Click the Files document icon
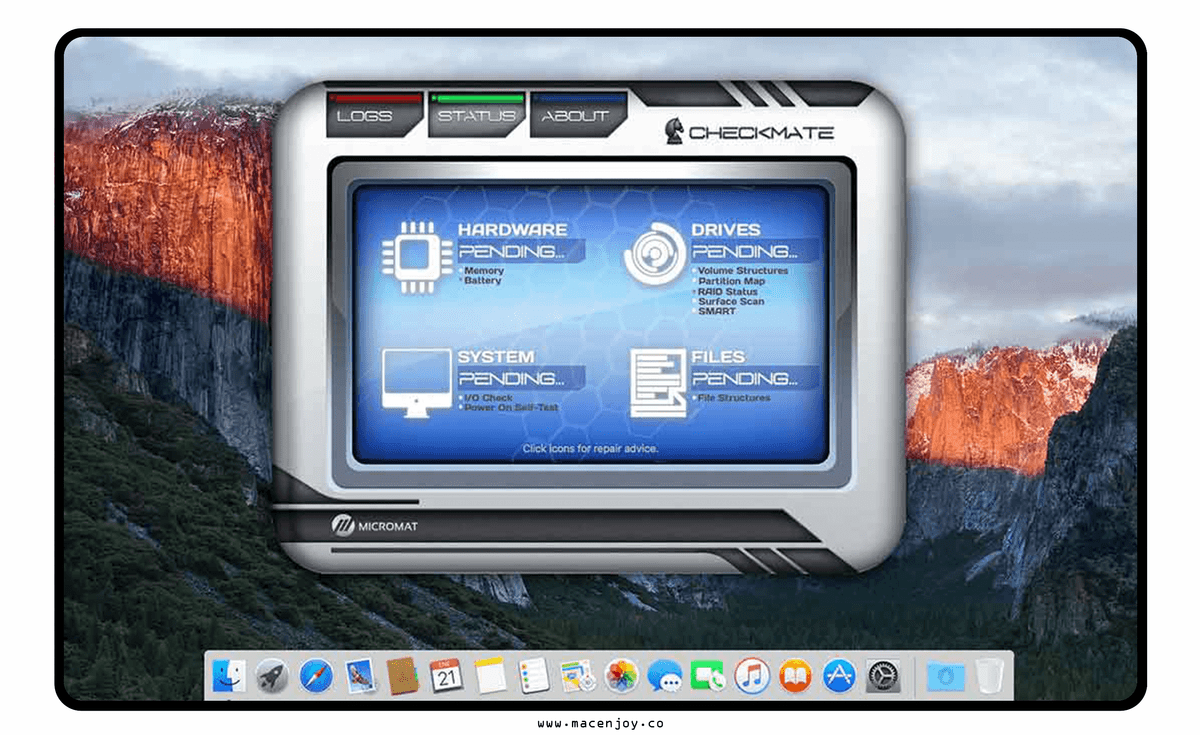 click(658, 383)
